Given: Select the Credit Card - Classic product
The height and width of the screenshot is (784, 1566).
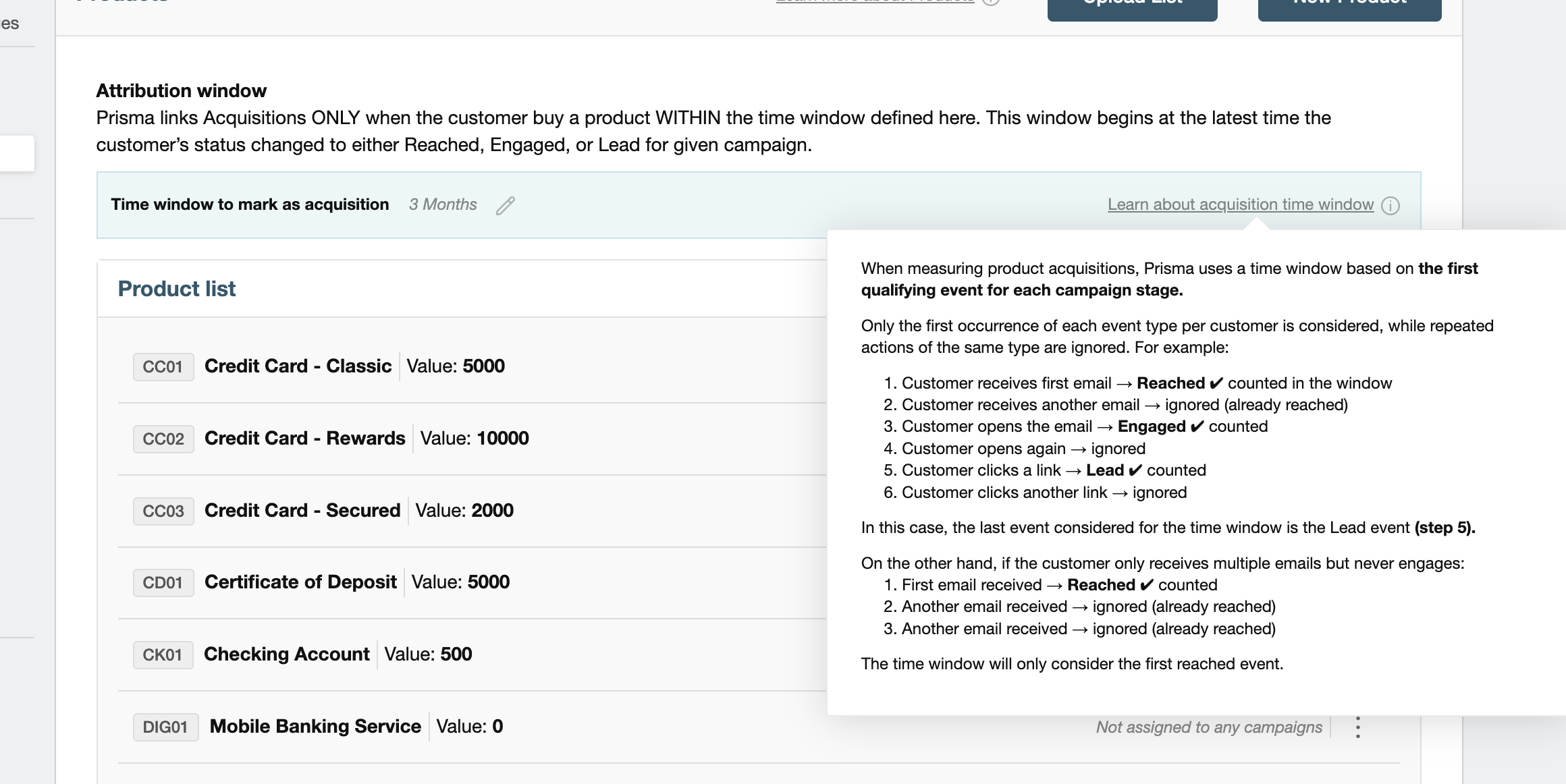Looking at the screenshot, I should point(298,366).
